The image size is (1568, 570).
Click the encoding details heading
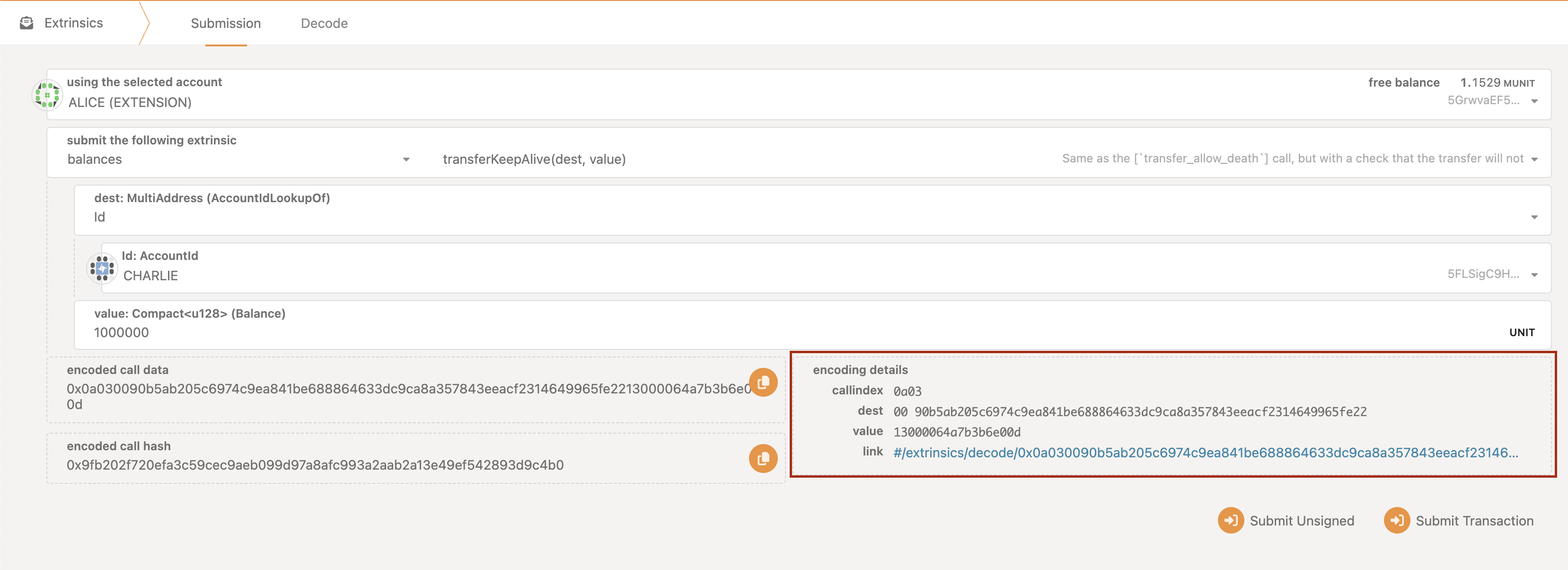coord(860,370)
